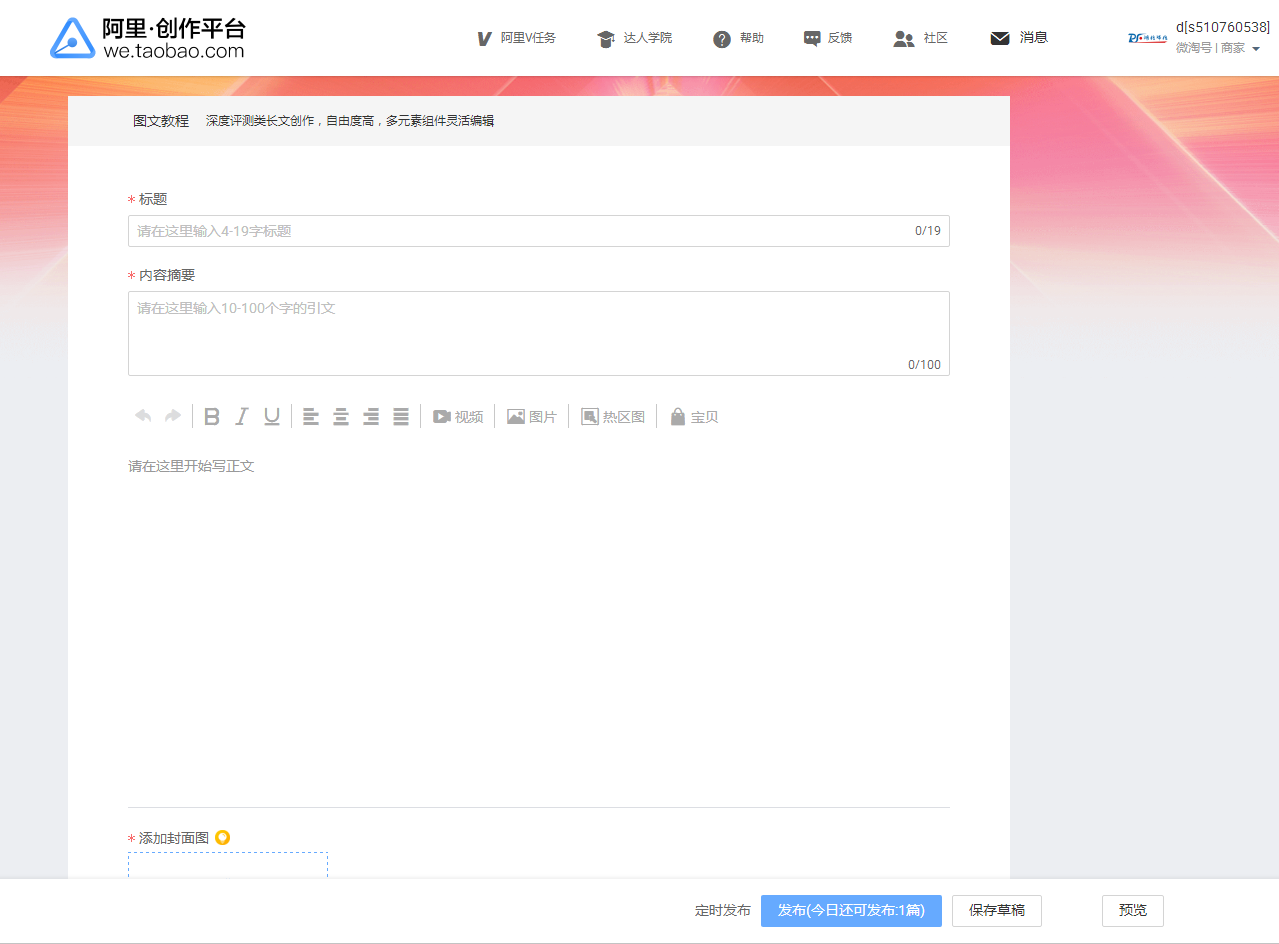Screen dimensions: 1279x944
Task: Insert a picture (图片) into content
Action: tap(532, 416)
